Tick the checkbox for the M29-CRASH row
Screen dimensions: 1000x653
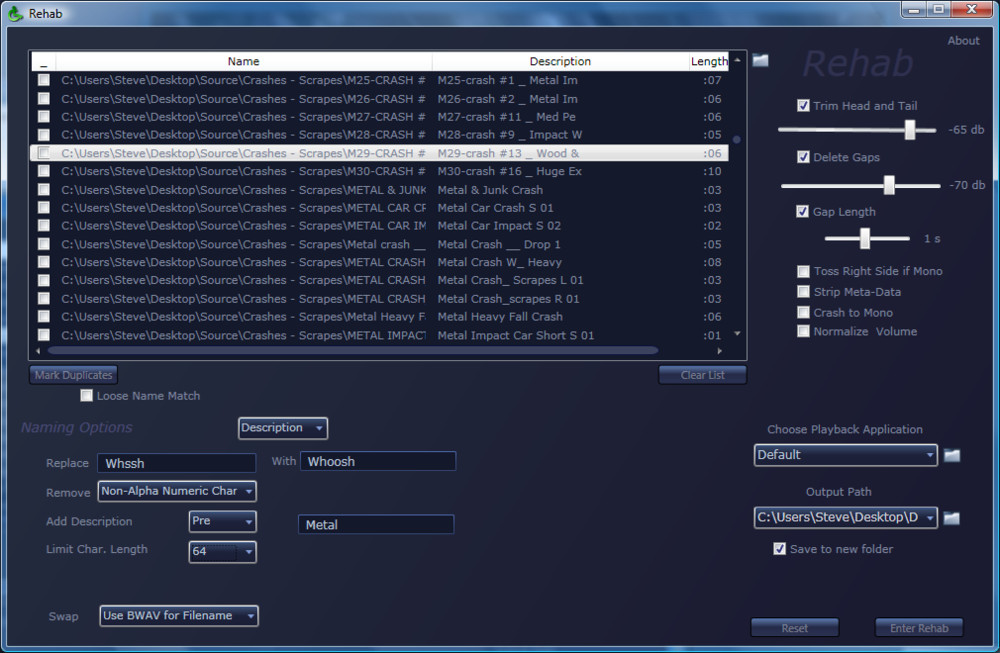coord(43,153)
